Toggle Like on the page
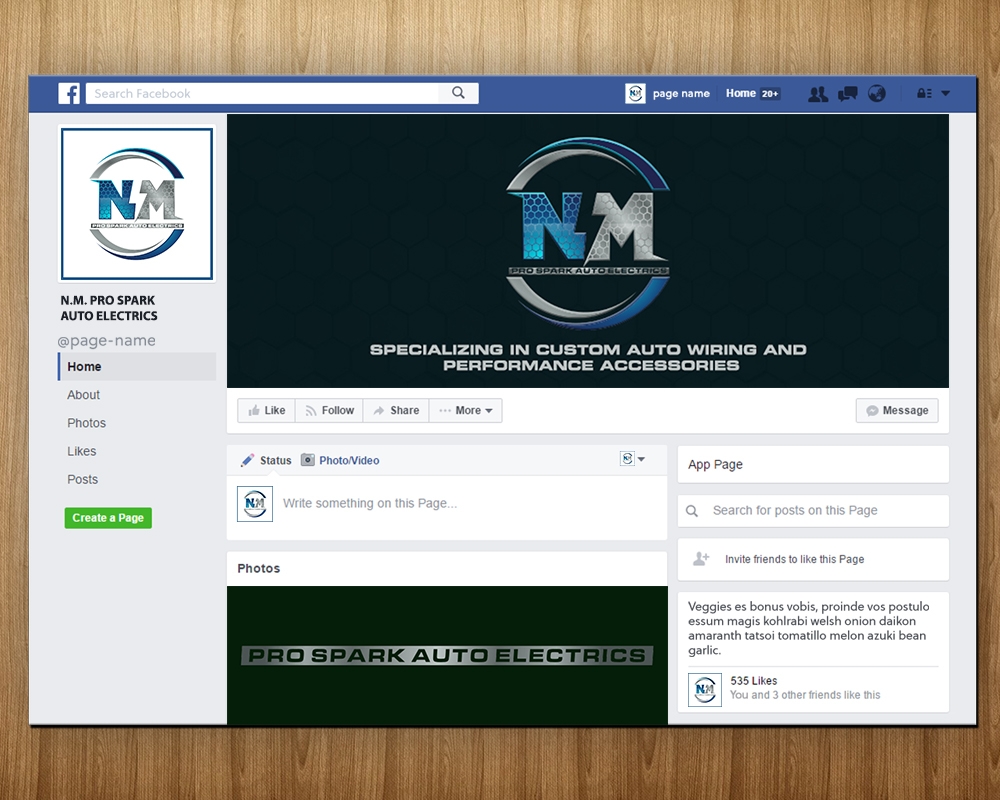Viewport: 1000px width, 800px height. tap(266, 410)
